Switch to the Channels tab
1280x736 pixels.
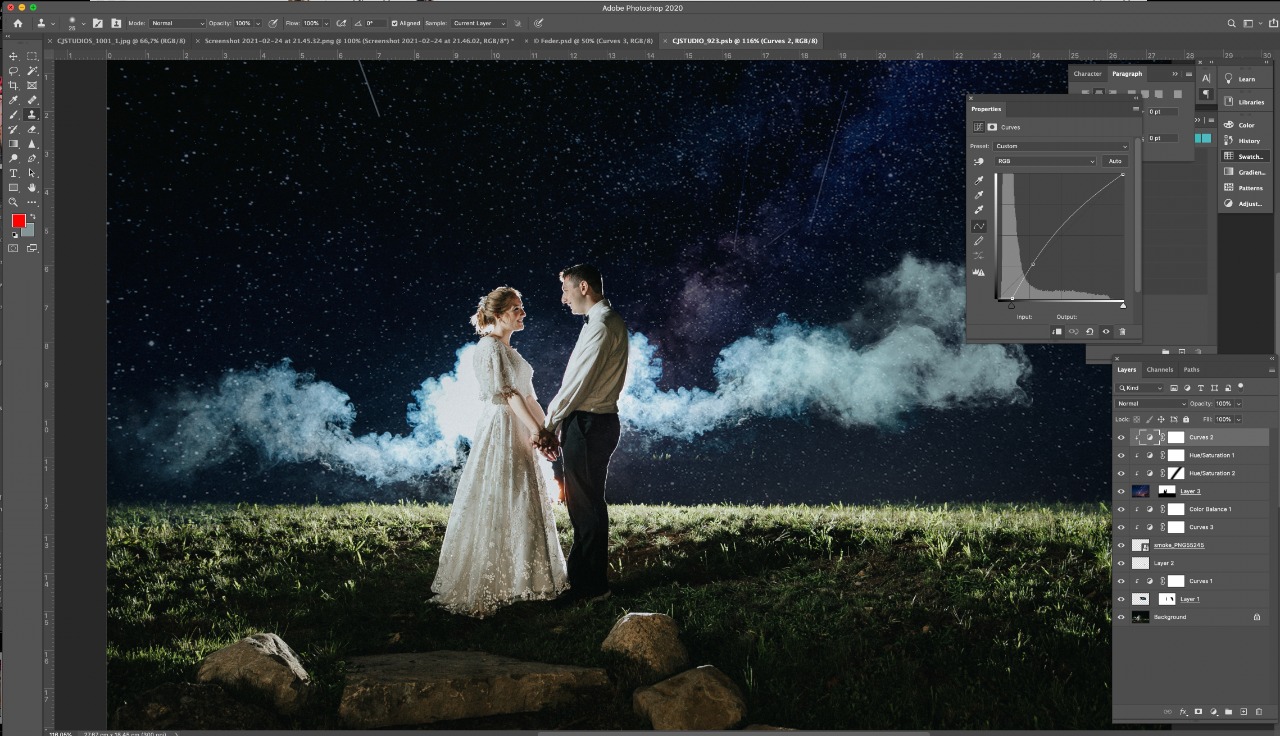(1160, 370)
